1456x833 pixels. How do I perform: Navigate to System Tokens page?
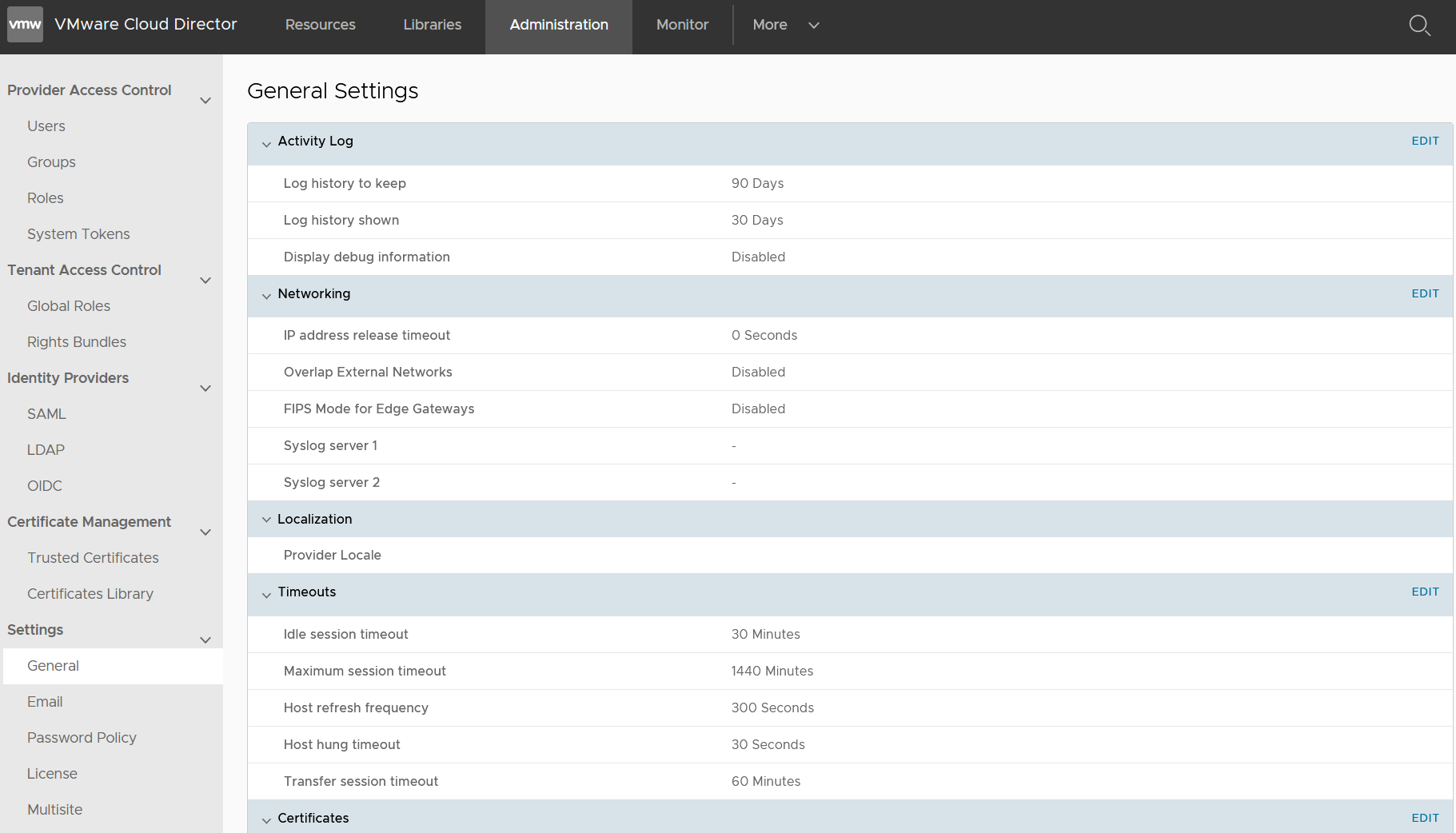pyautogui.click(x=78, y=234)
